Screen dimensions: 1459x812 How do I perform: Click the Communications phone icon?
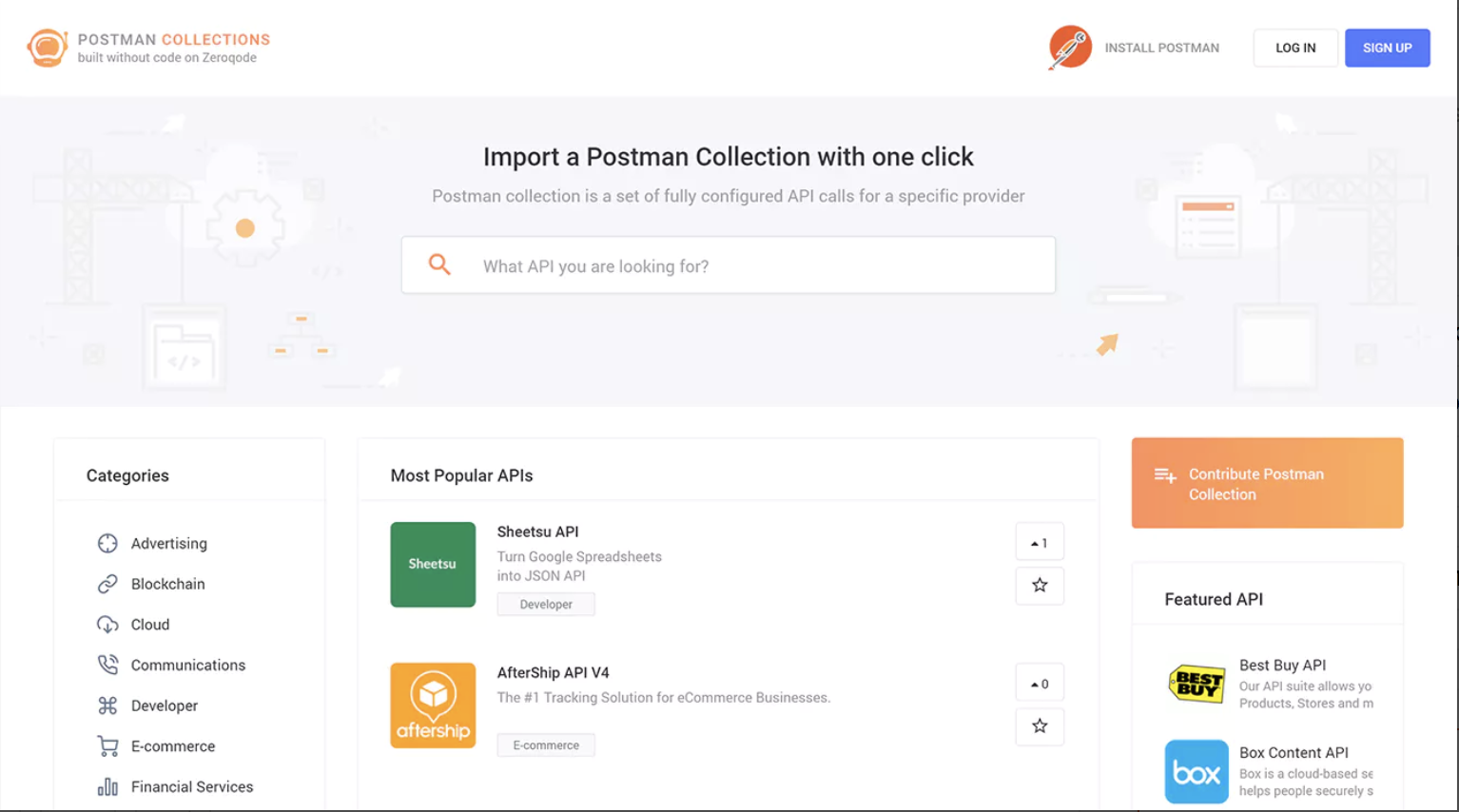(x=107, y=665)
